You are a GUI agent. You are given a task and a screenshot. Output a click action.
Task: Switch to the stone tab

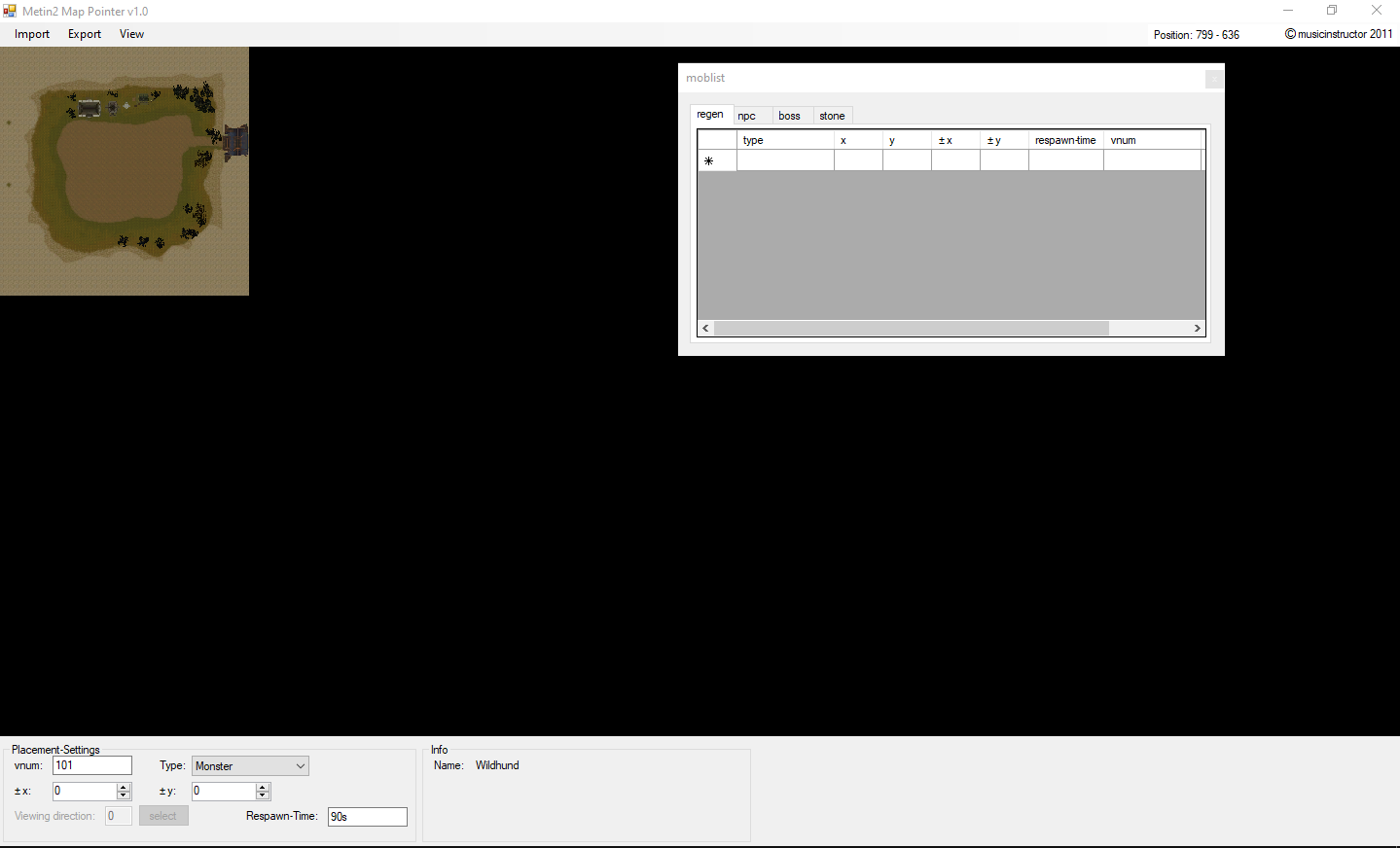point(832,115)
